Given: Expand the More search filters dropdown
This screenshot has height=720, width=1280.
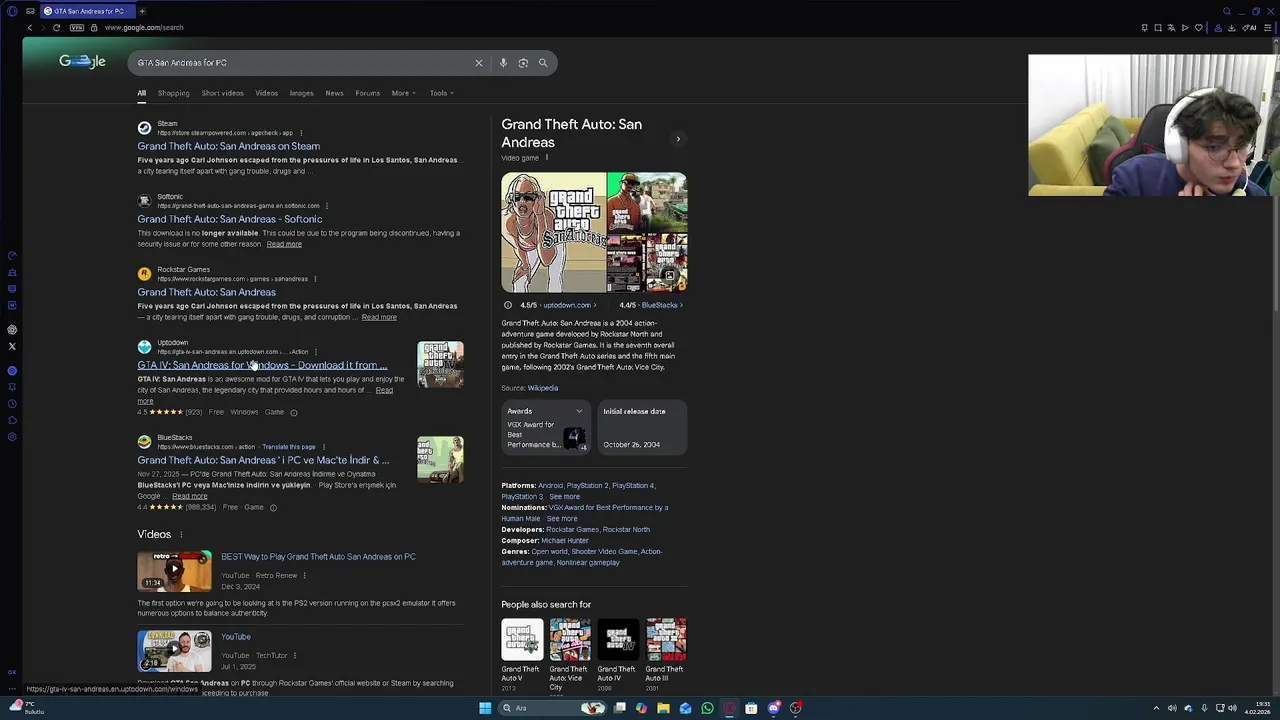Looking at the screenshot, I should 402,93.
